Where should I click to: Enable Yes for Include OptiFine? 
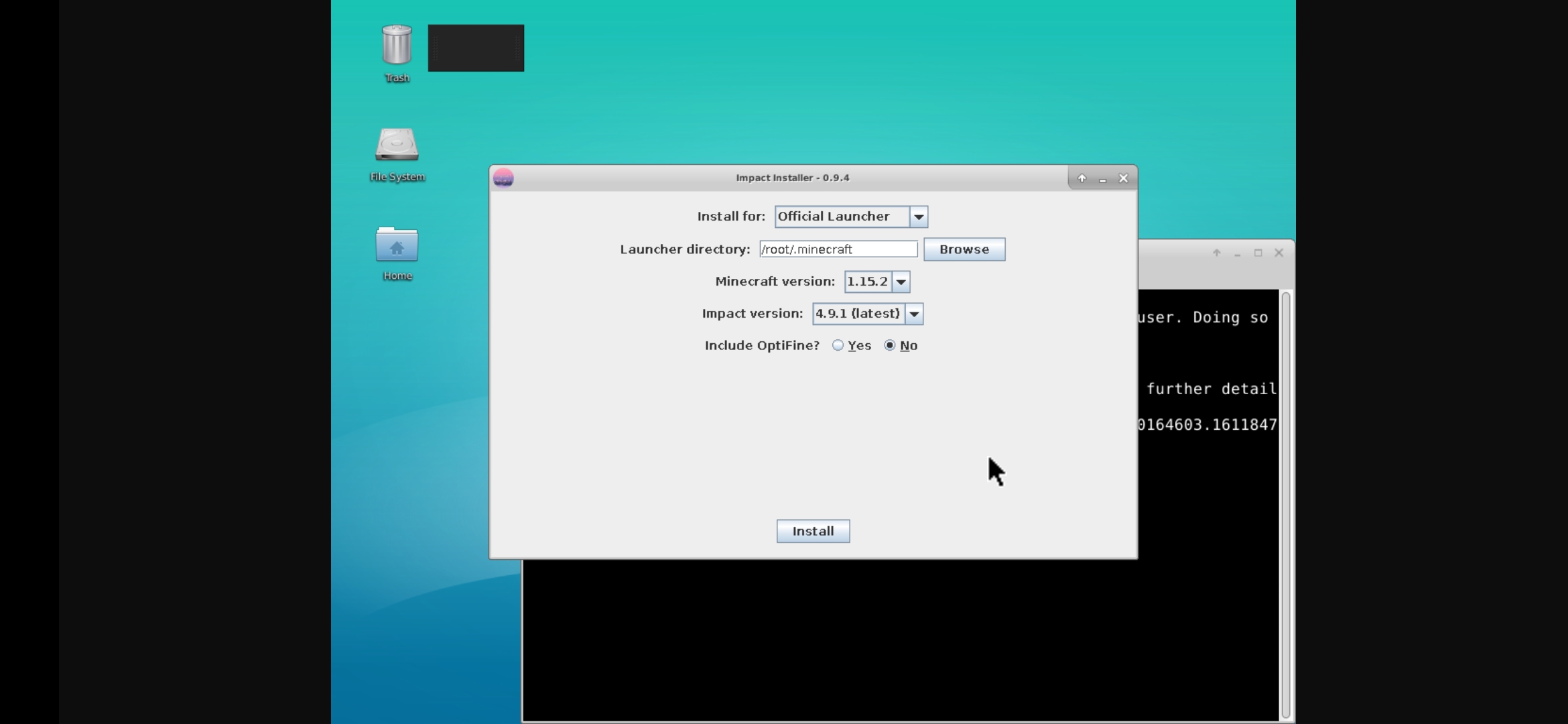point(837,345)
